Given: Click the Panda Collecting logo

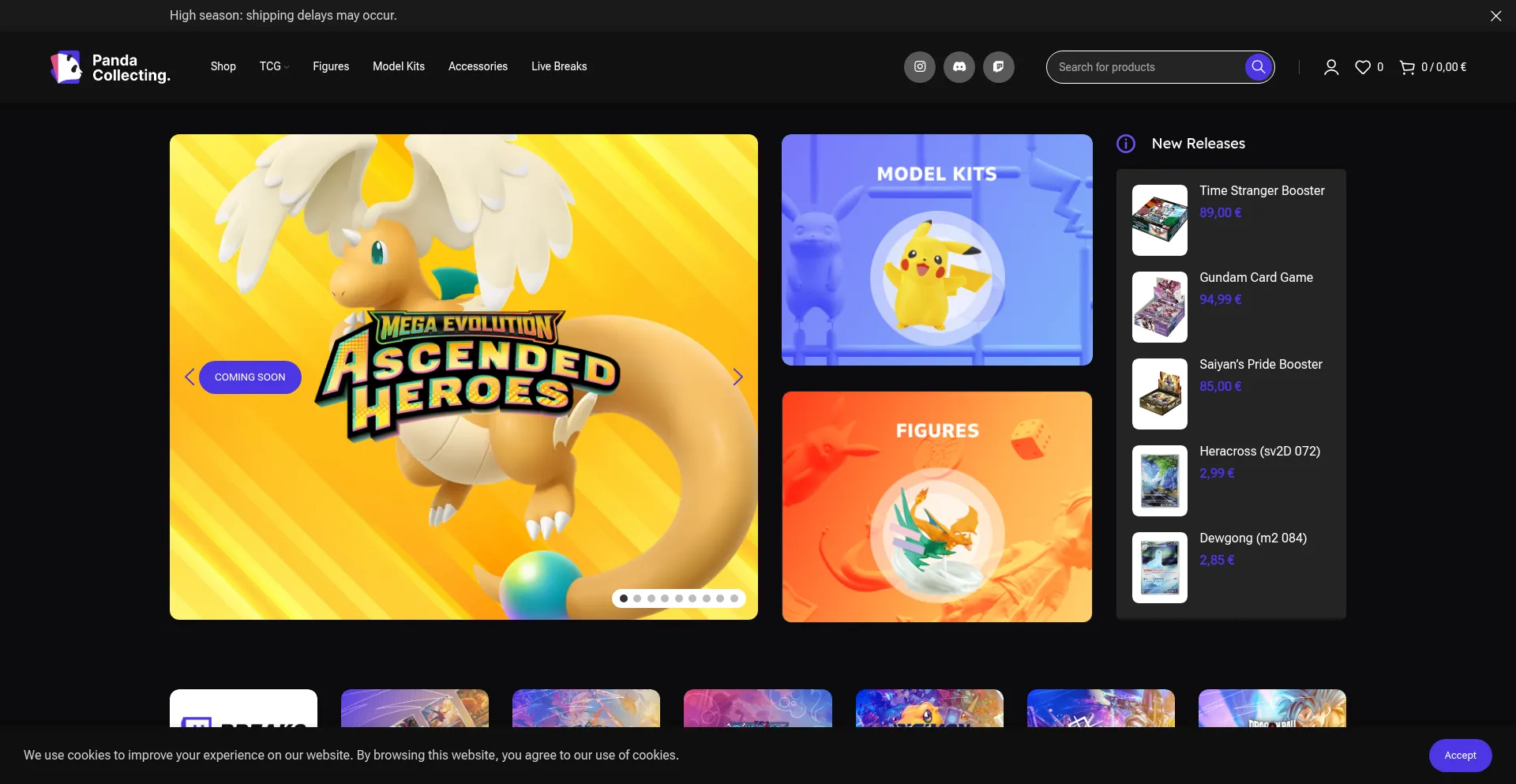Looking at the screenshot, I should (111, 67).
